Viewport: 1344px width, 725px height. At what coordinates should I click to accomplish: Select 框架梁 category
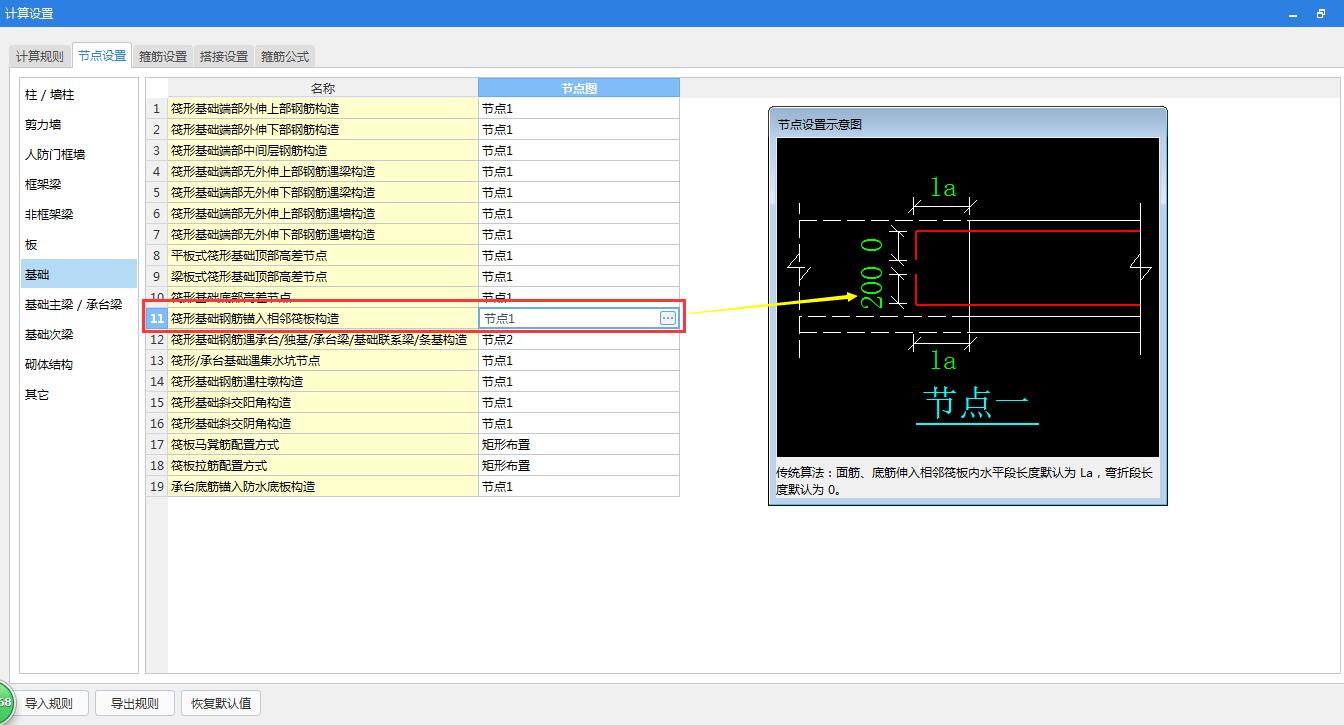point(79,185)
